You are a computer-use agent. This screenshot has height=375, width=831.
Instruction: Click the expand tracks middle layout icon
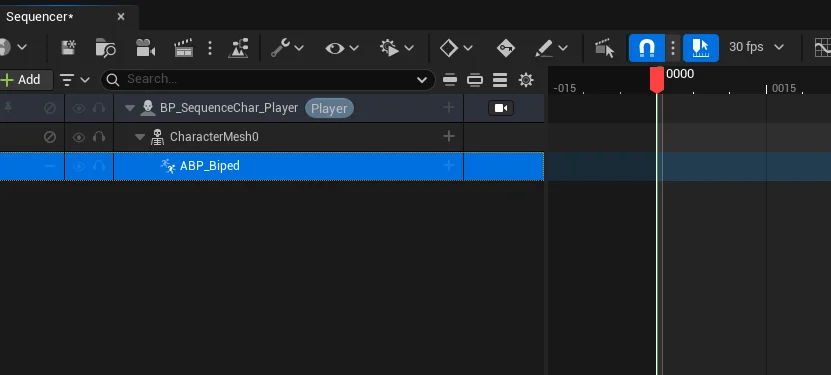pos(475,80)
